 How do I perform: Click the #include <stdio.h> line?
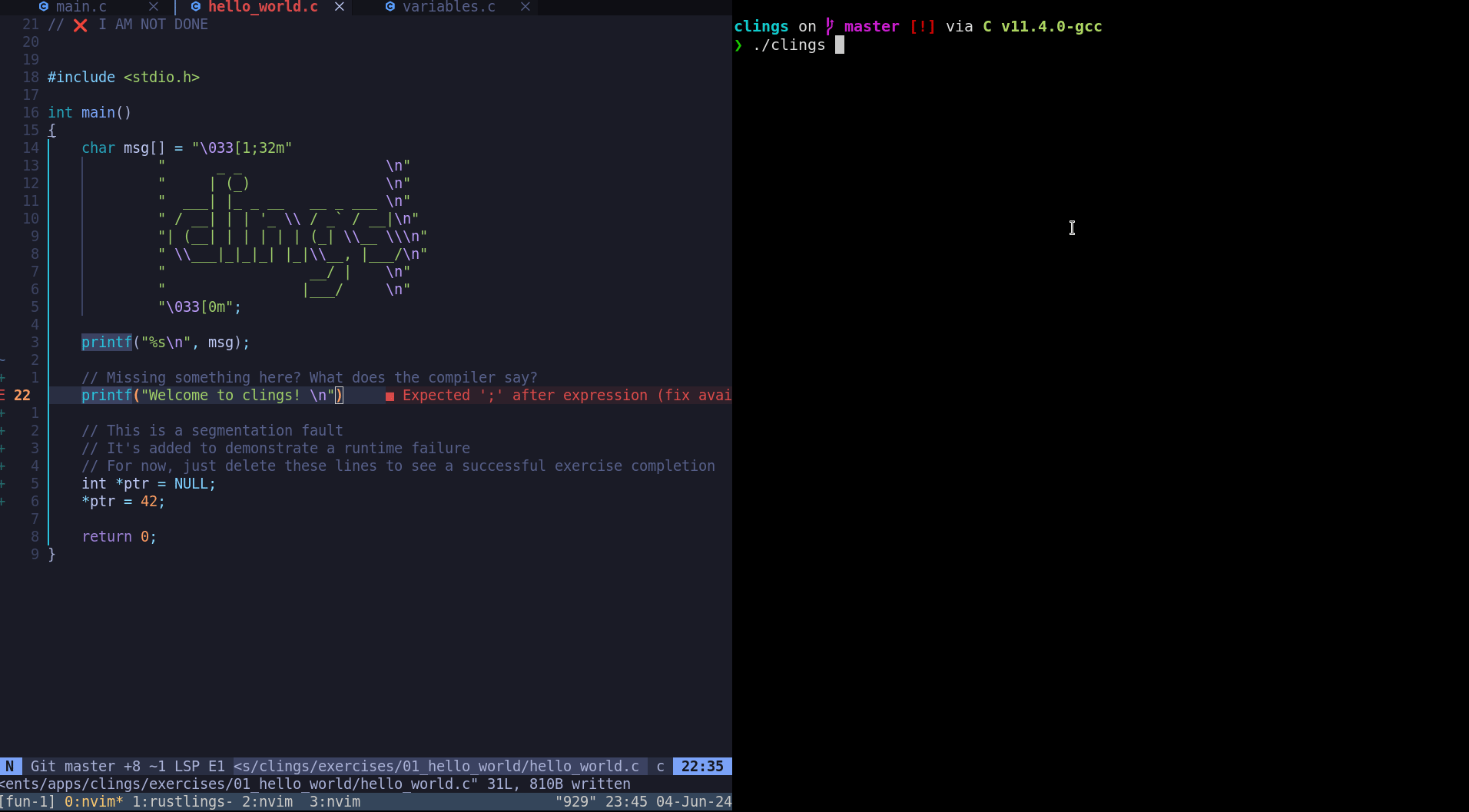tap(124, 78)
